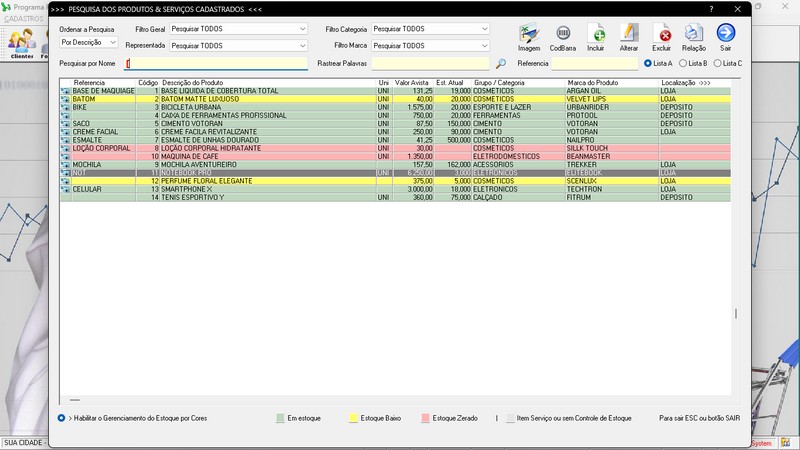Click the pink Estoque Zerado color swatch
800x450 pixels.
(426, 418)
